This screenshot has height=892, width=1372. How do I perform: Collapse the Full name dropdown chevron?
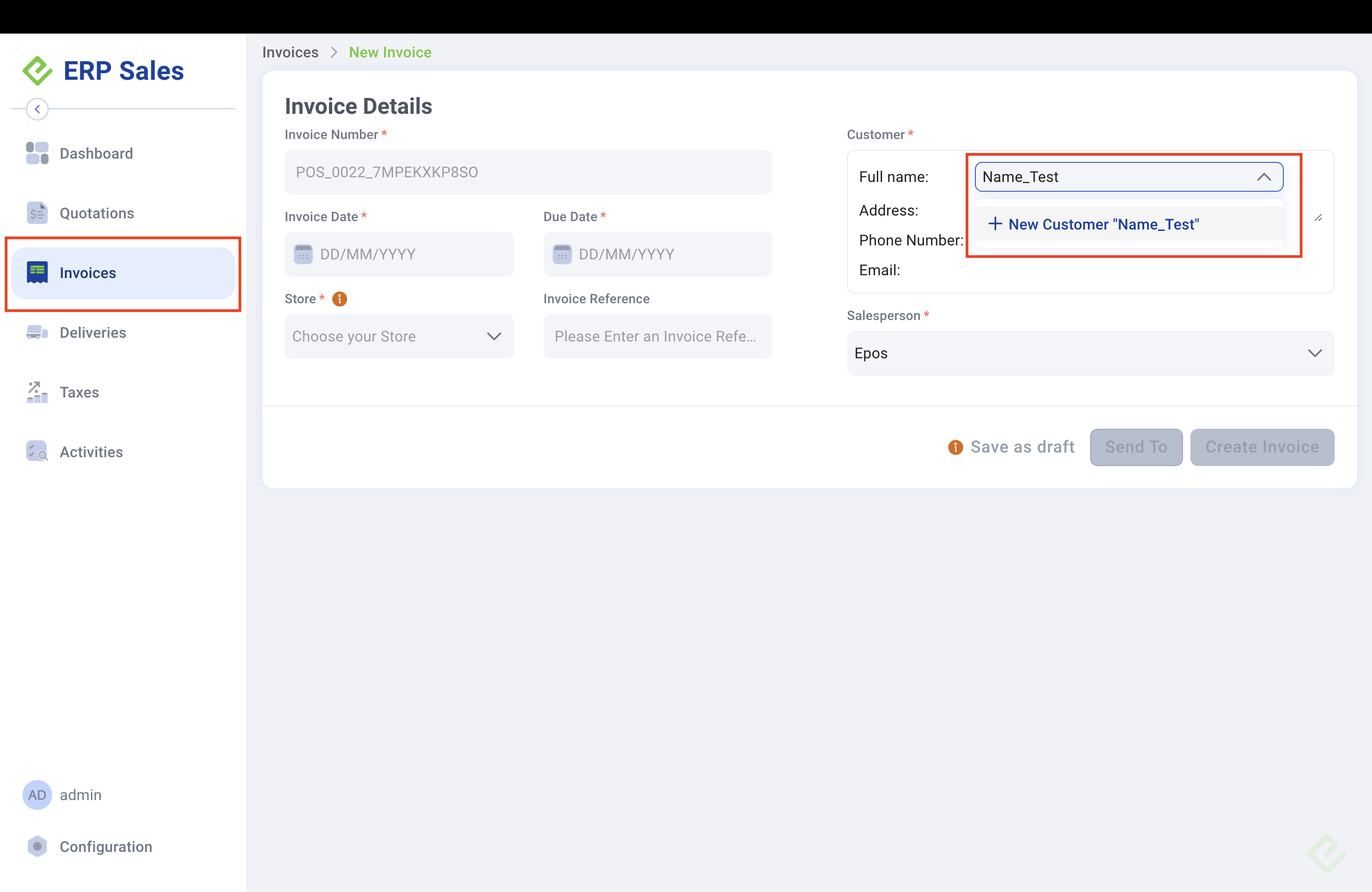pyautogui.click(x=1264, y=177)
